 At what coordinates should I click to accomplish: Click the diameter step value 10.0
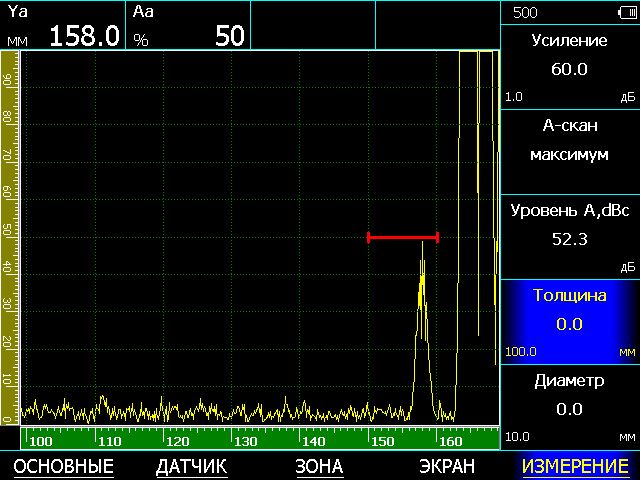point(517,437)
